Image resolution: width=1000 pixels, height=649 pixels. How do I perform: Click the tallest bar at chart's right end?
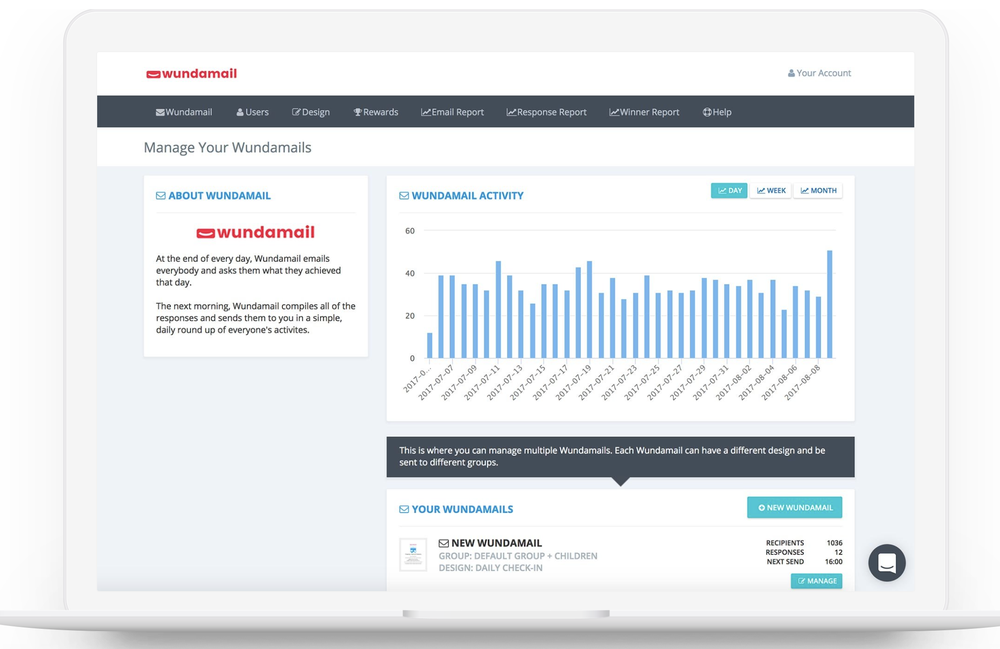[830, 304]
